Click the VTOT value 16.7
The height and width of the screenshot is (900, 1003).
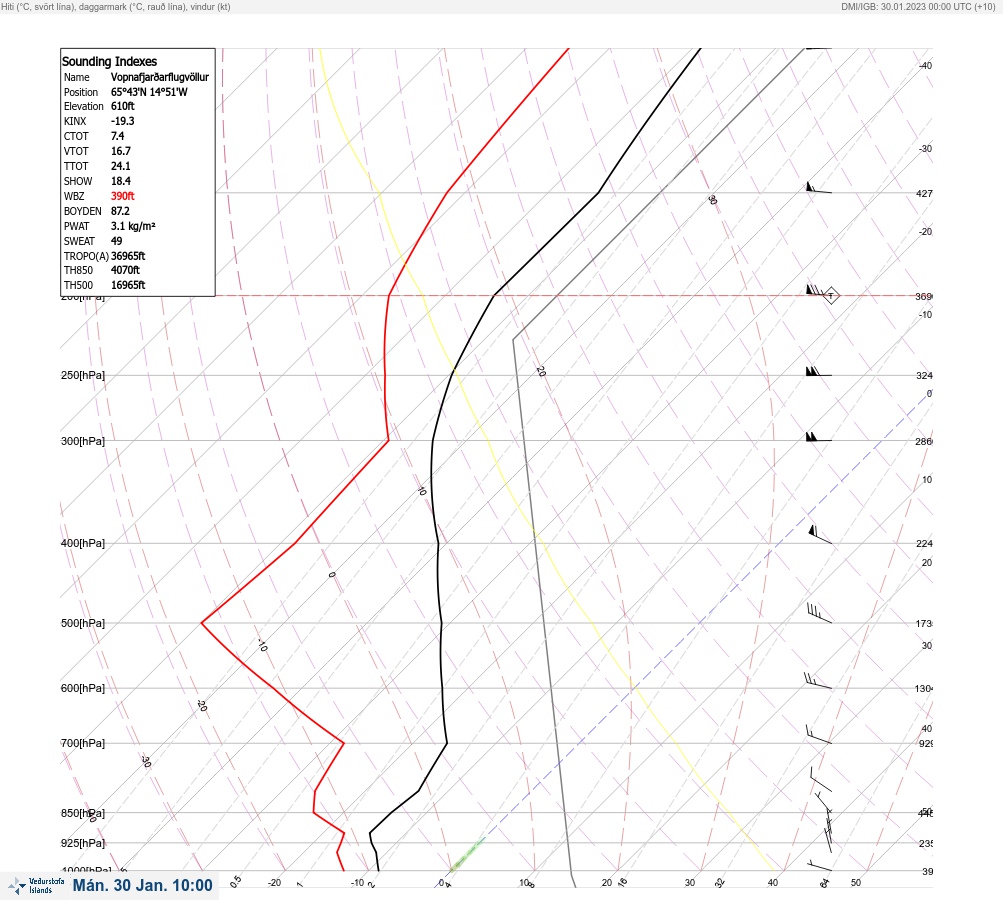(120, 151)
